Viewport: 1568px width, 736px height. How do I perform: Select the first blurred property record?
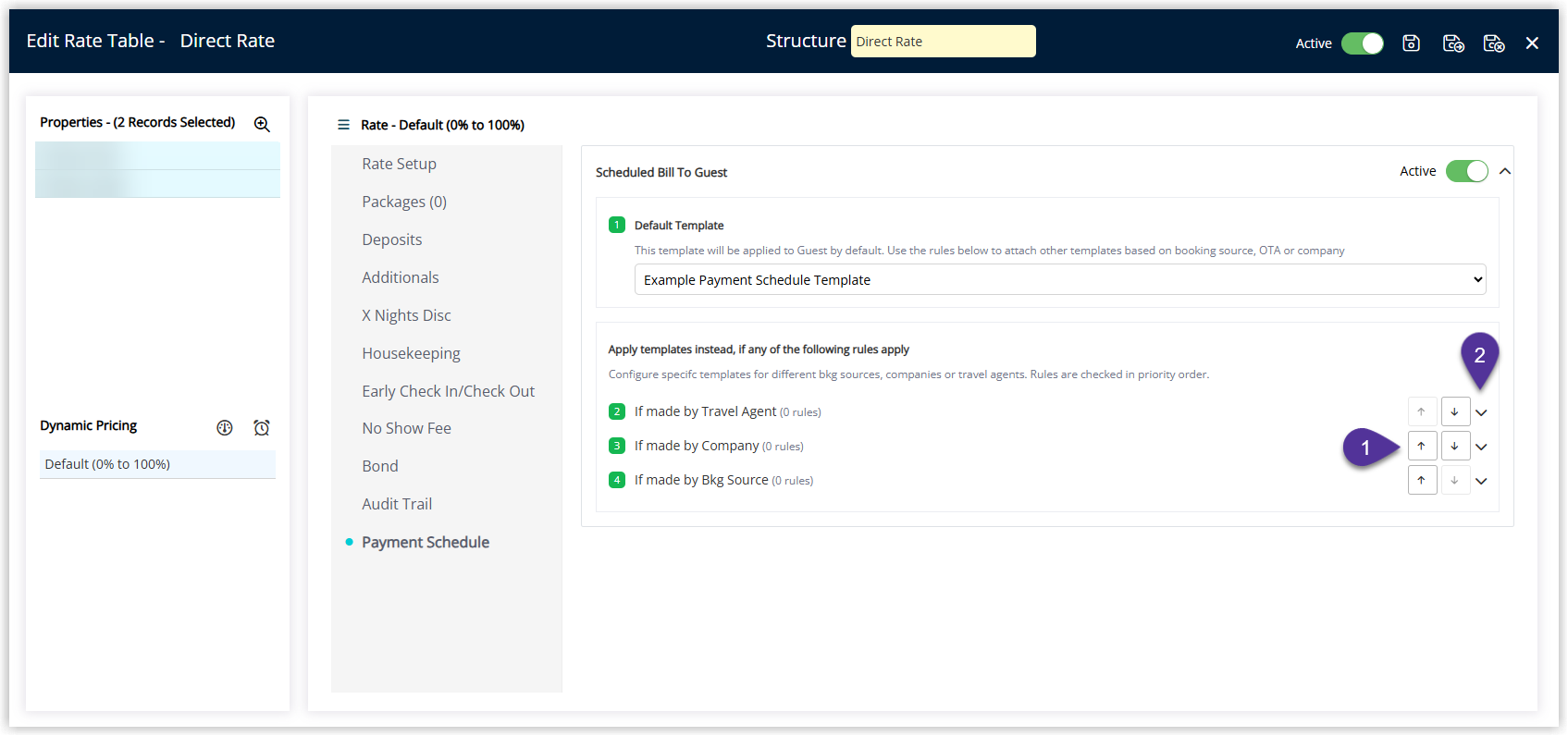point(157,155)
